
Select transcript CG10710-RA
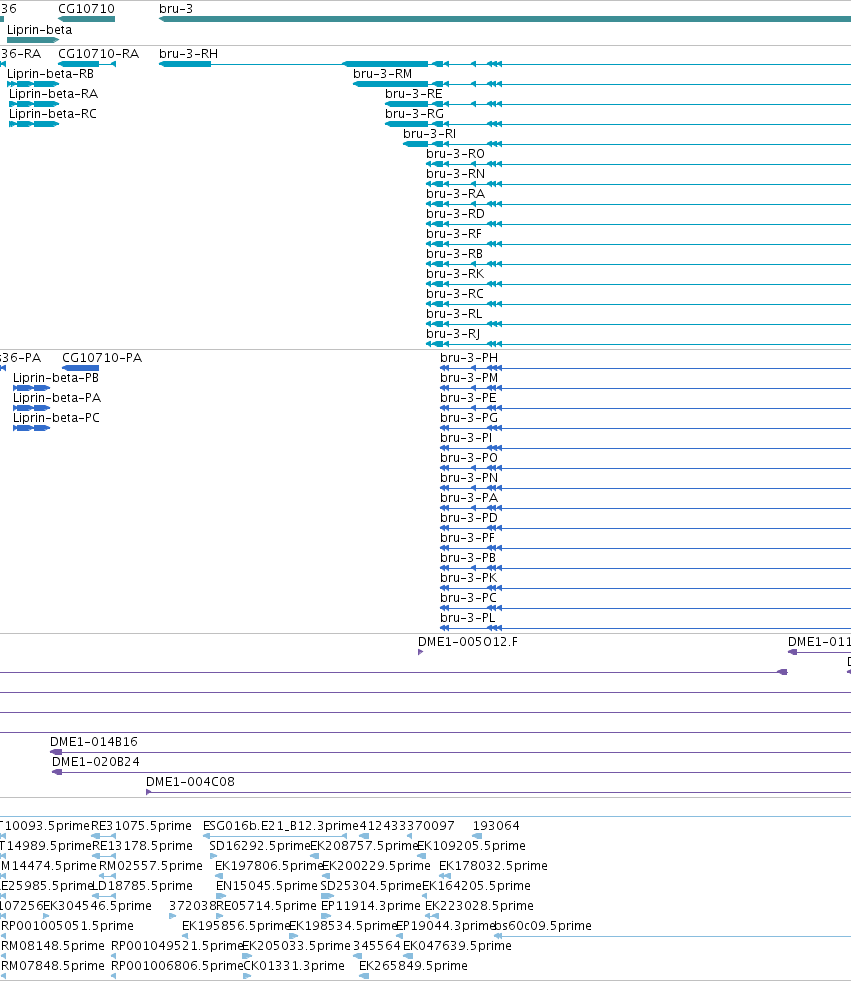tap(98, 54)
